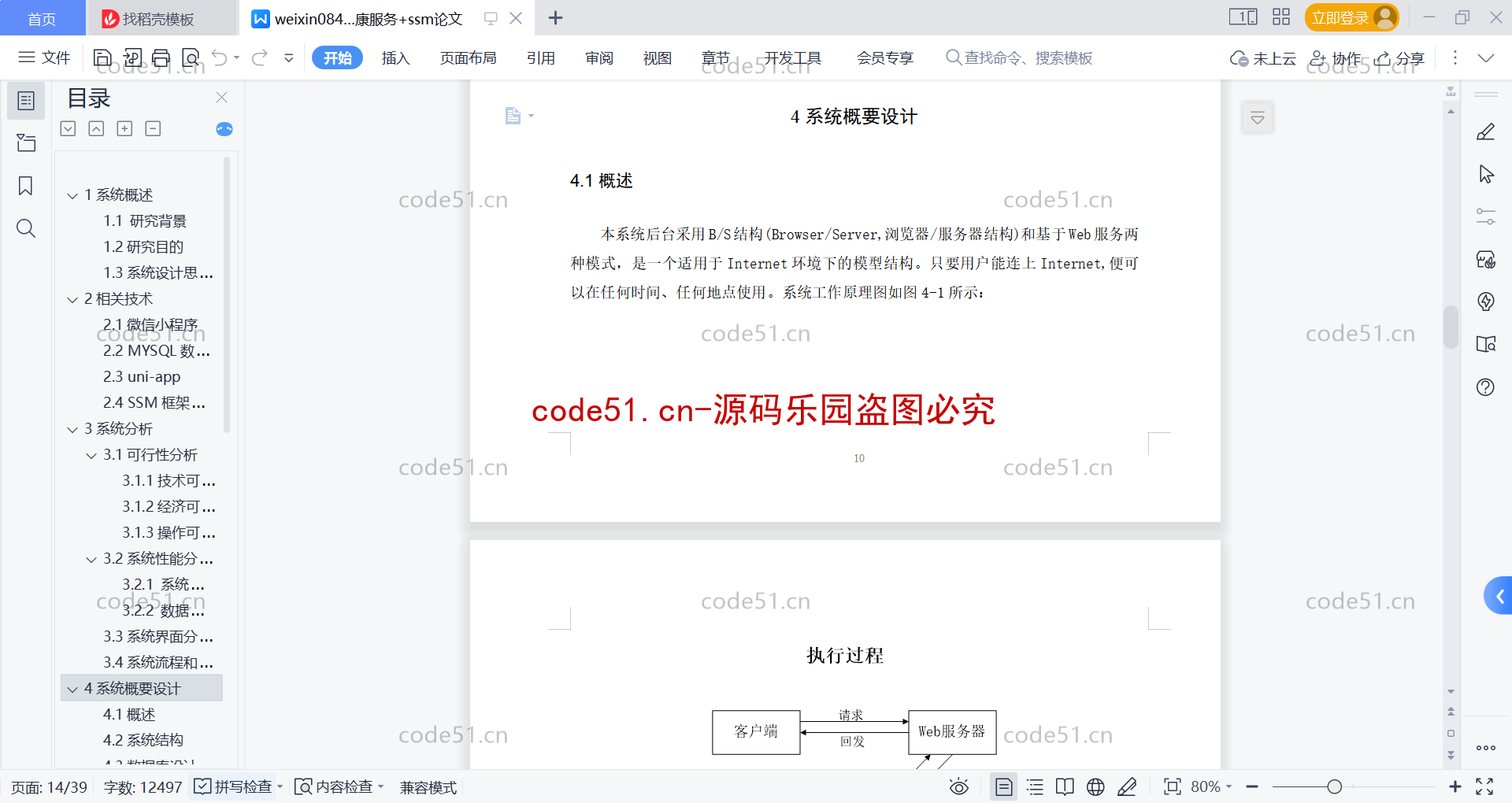Jump to 2.3 uni-app heading

click(142, 377)
